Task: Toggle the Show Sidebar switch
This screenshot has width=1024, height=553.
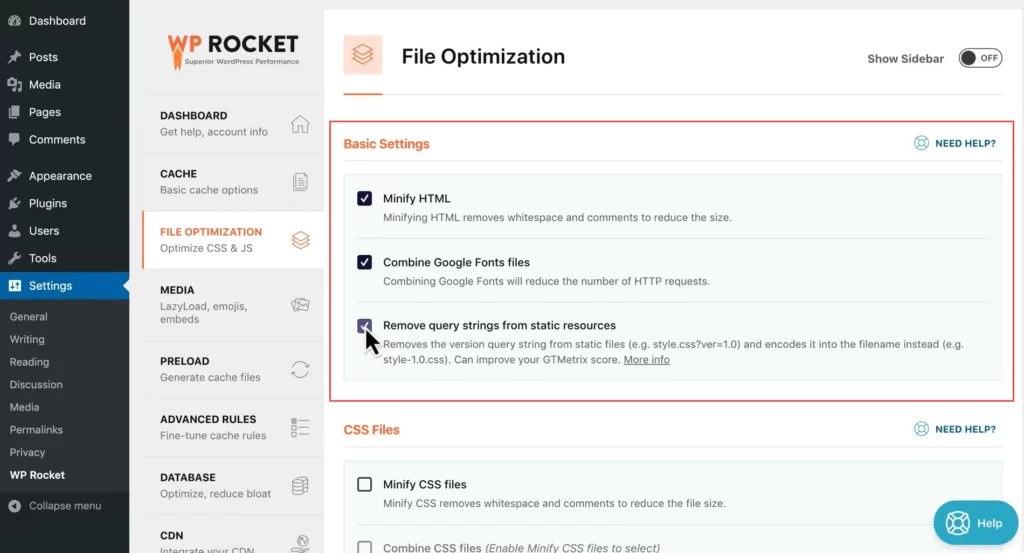Action: pyautogui.click(x=980, y=58)
